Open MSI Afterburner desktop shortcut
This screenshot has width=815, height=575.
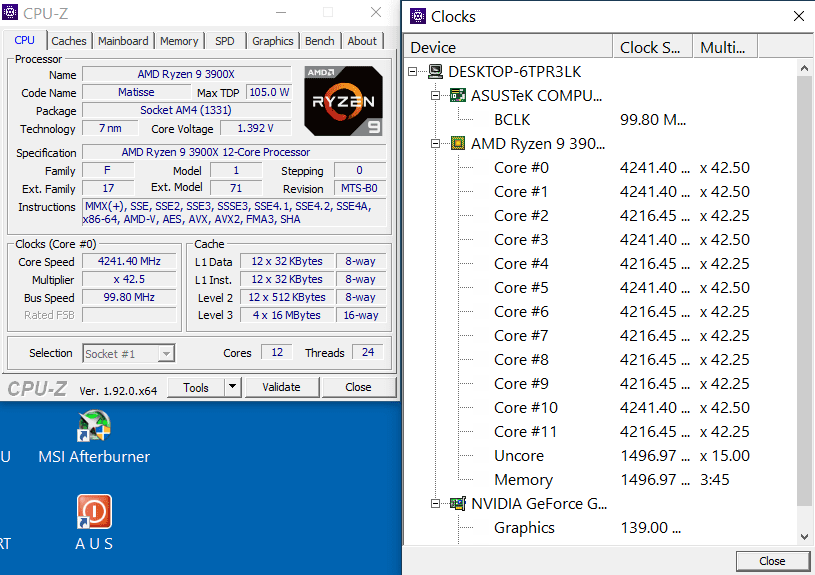coord(94,438)
